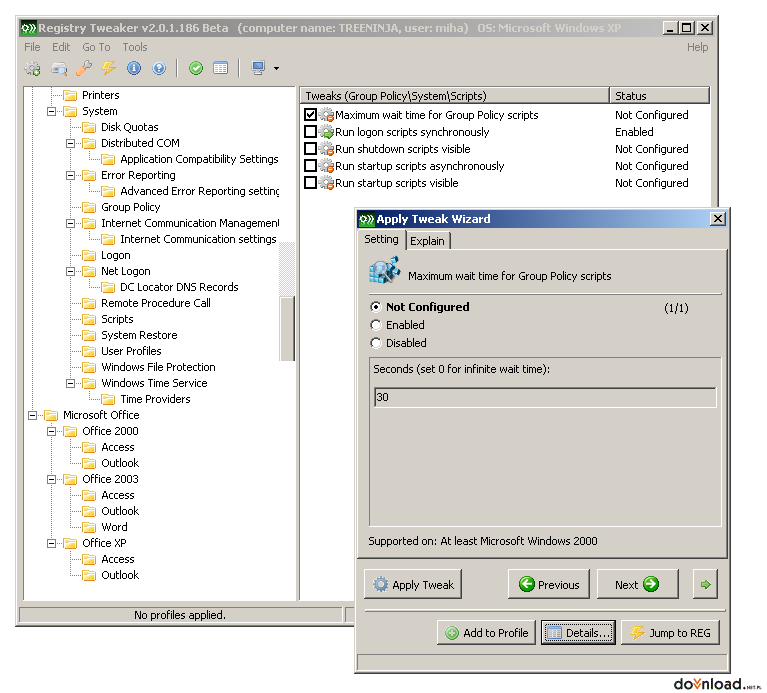
Task: Open the Go To menu
Action: (x=96, y=47)
